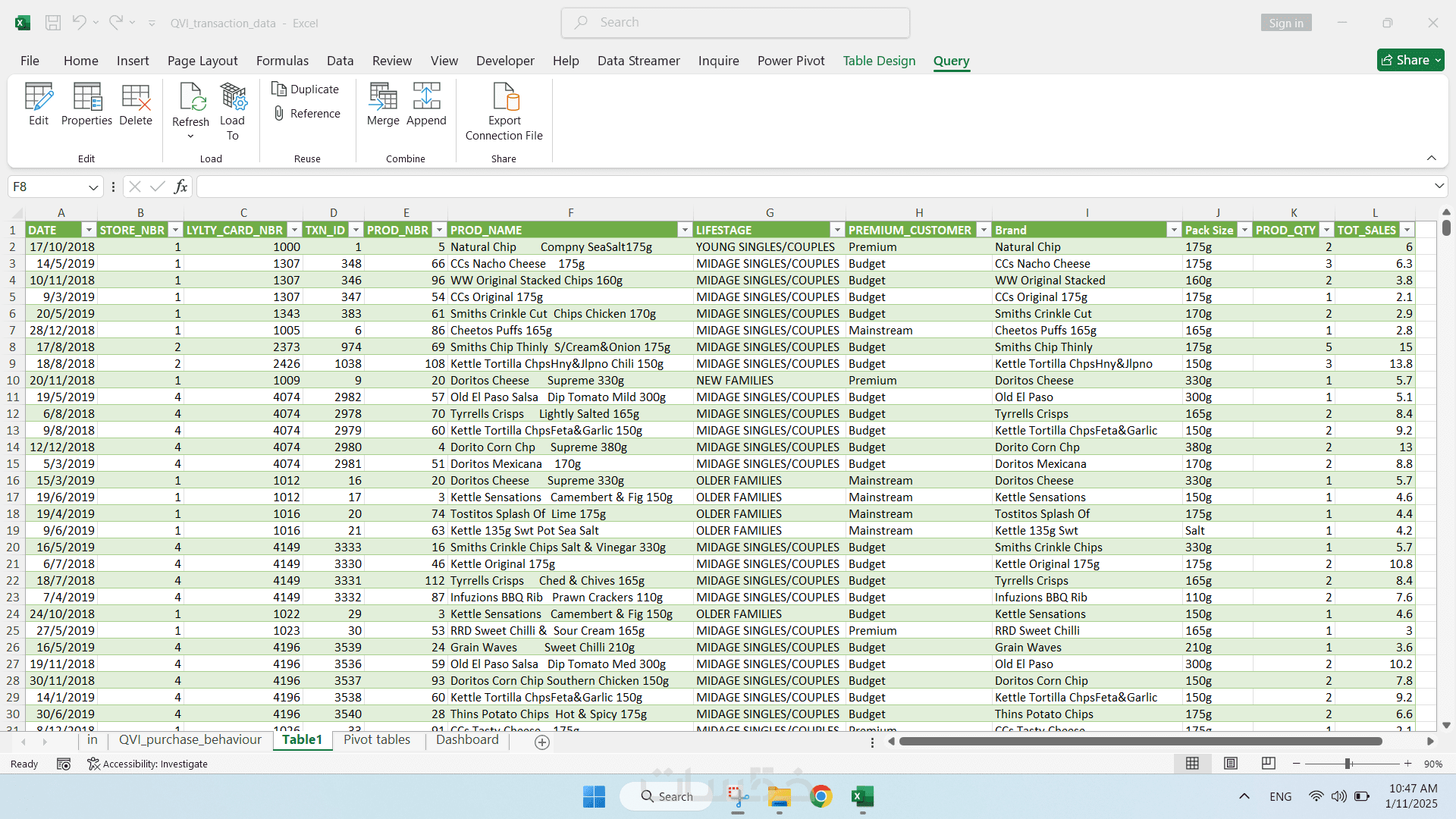1456x819 pixels.
Task: Click the Sign in button
Action: click(1286, 23)
